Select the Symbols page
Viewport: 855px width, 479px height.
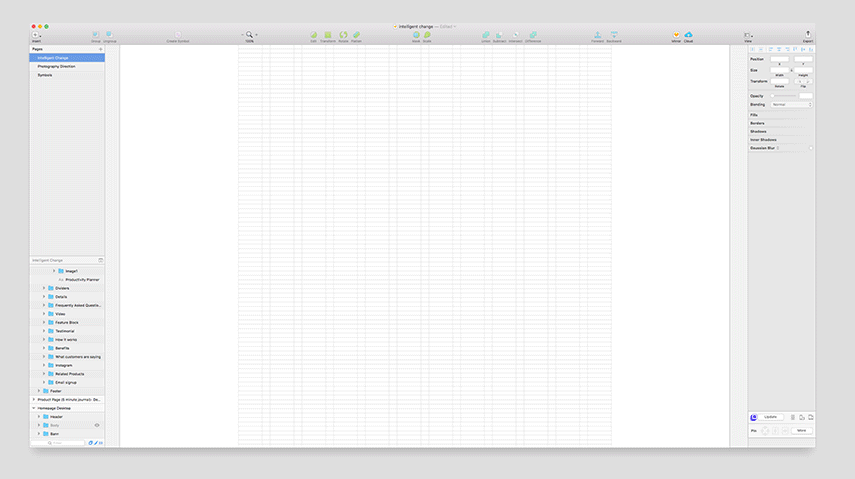[67, 75]
